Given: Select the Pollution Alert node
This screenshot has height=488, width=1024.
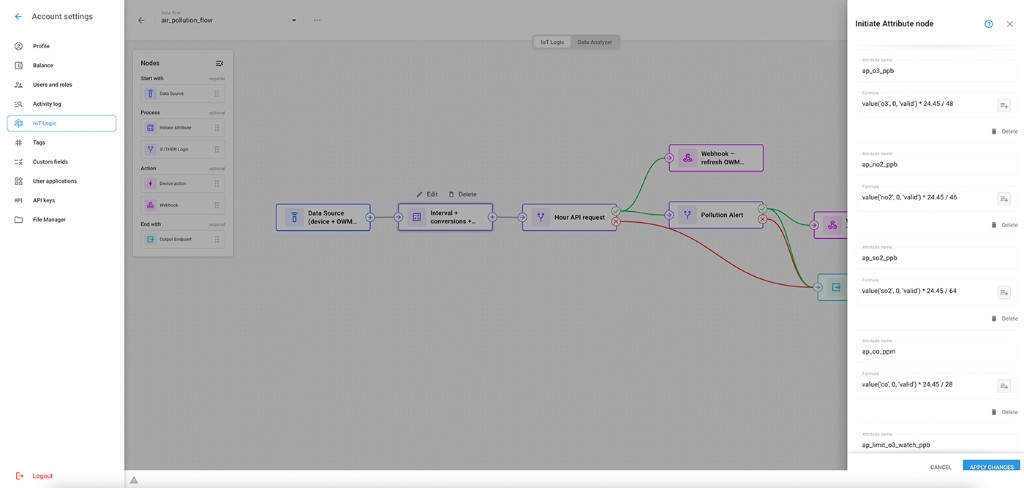Looking at the screenshot, I should [716, 214].
